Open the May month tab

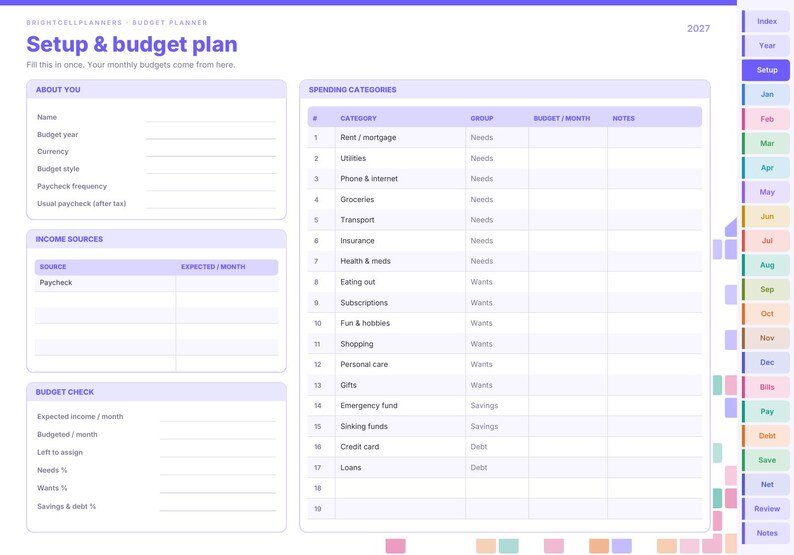tap(766, 192)
